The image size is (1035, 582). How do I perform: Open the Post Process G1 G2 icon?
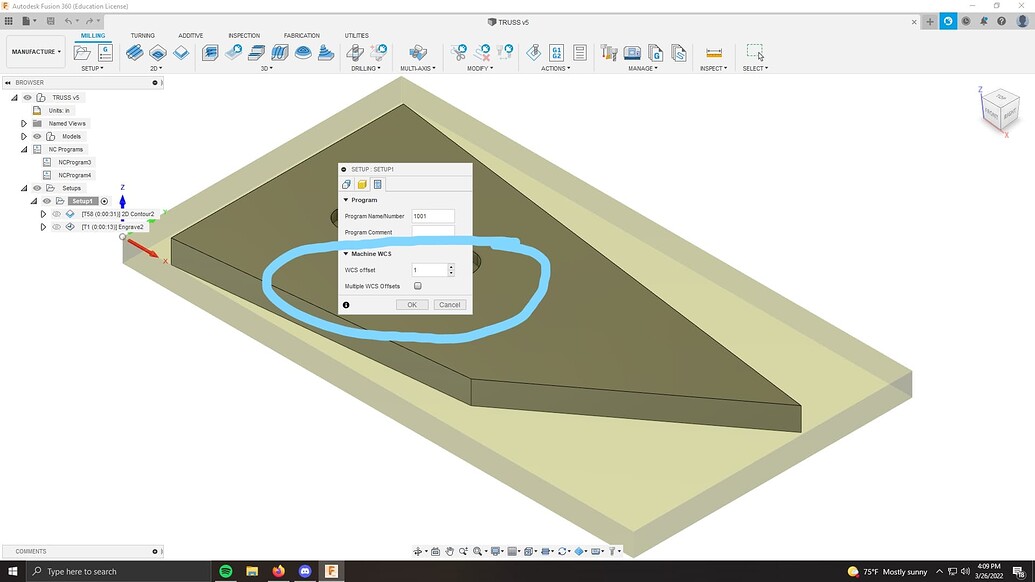[x=556, y=52]
